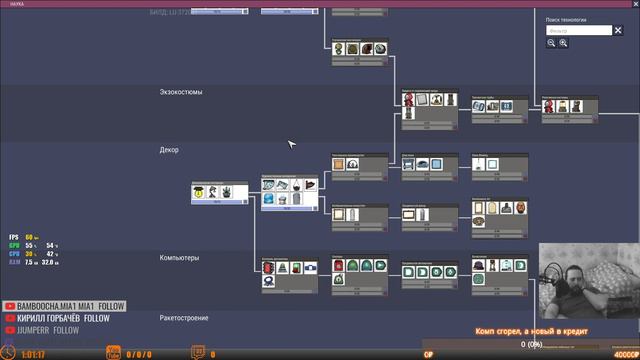640x360 pixels.
Task: Click the КИРИЛЛ ГОРБАЧЁВ follower notification
Action: [x=58, y=318]
